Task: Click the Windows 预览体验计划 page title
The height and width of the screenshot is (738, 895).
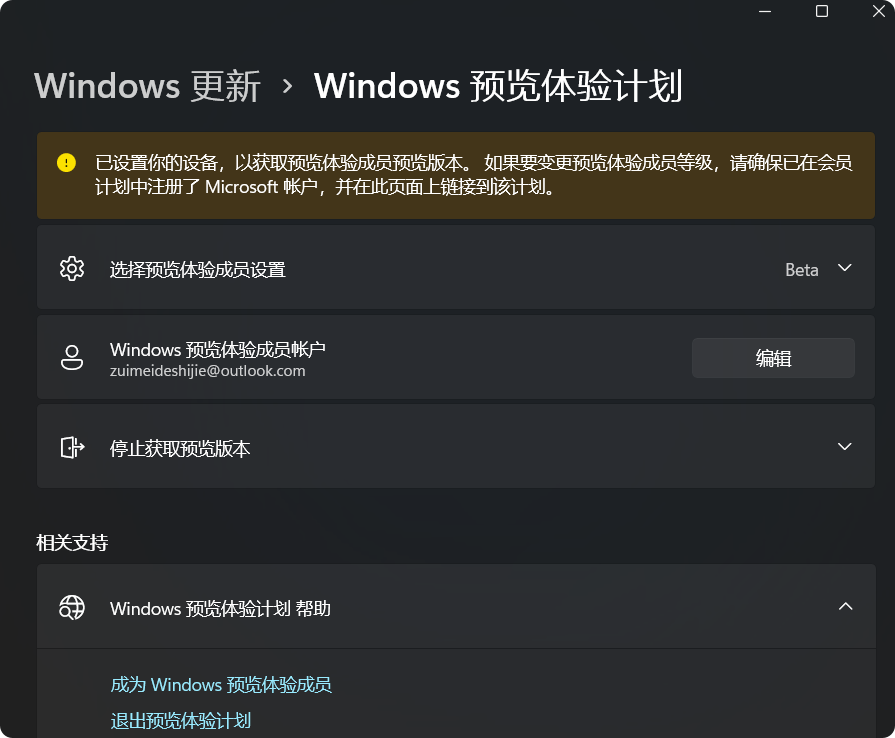Action: [x=498, y=86]
